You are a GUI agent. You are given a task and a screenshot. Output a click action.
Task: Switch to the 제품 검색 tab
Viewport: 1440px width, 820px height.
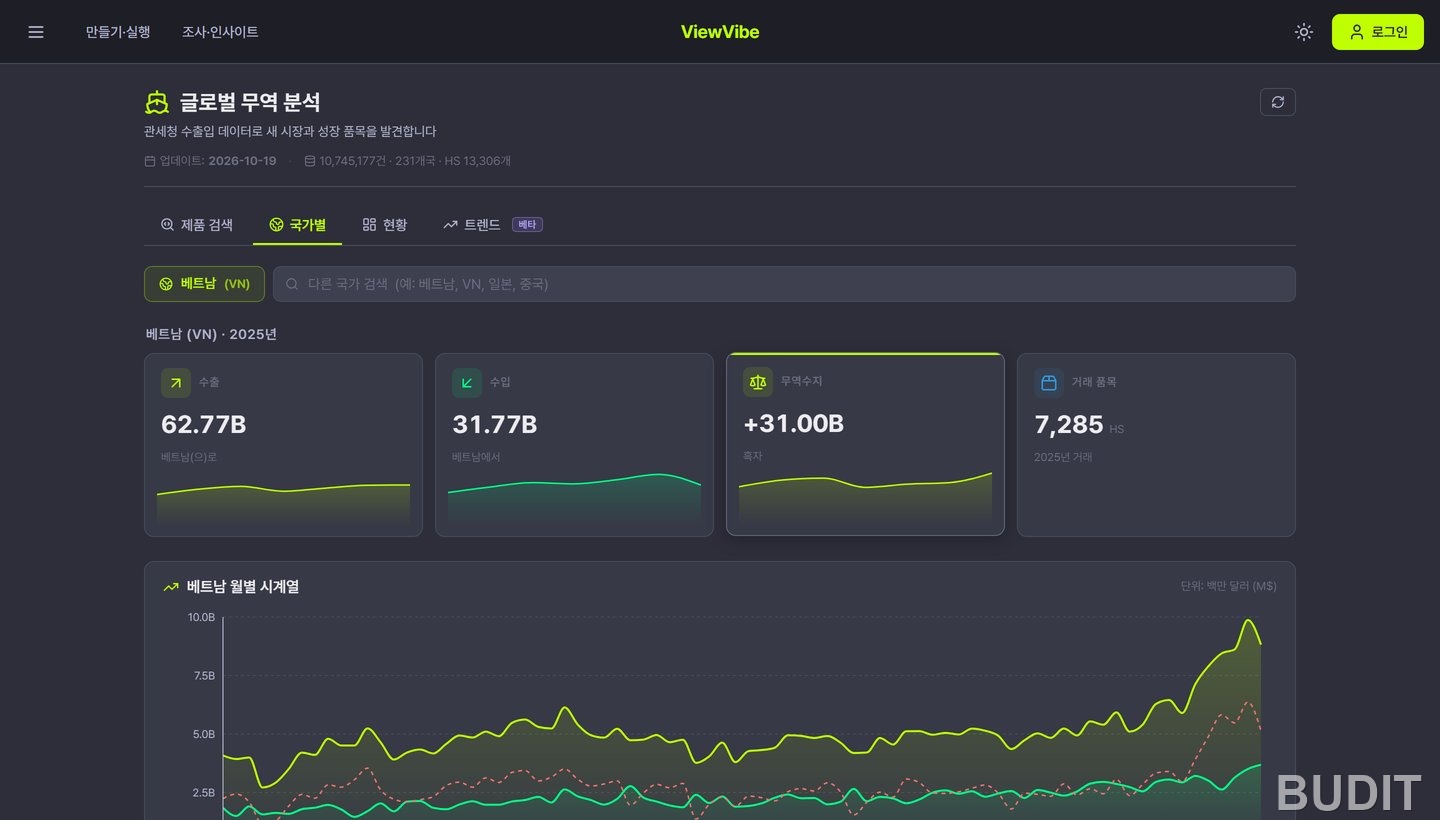click(x=197, y=225)
